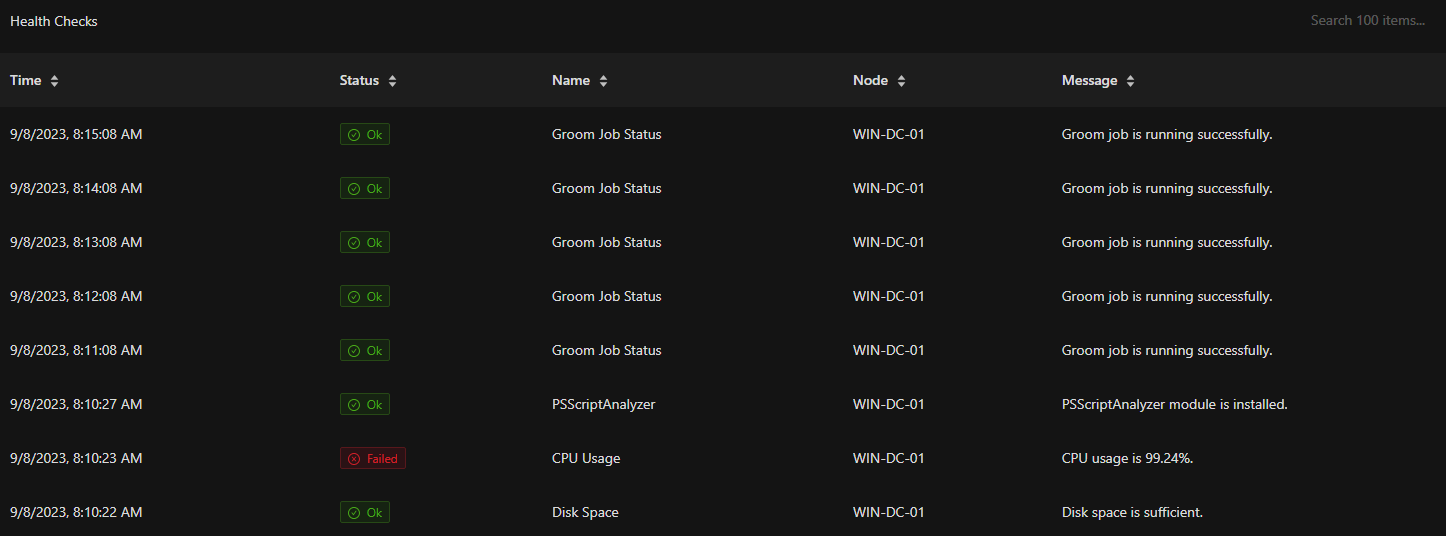Viewport: 1446px width, 536px height.
Task: Click the Ok badge for Disk Space
Action: pyautogui.click(x=364, y=512)
